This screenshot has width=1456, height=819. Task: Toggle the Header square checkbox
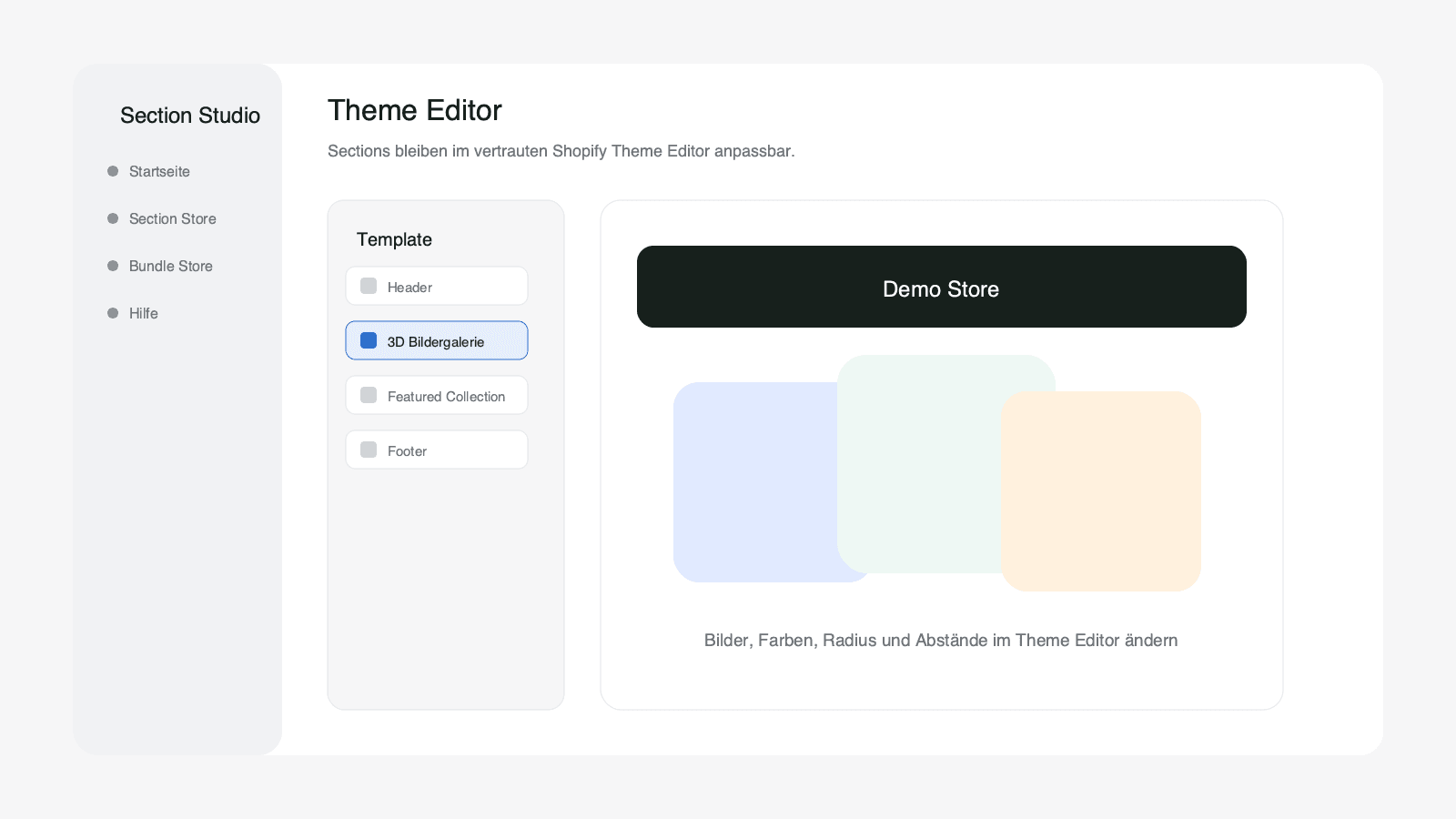pyautogui.click(x=369, y=286)
